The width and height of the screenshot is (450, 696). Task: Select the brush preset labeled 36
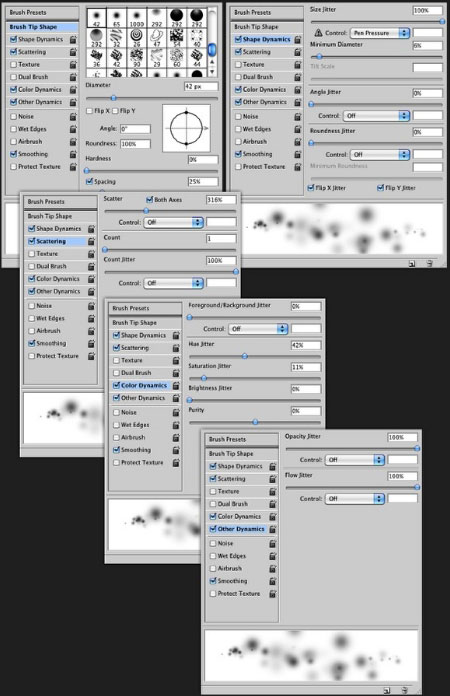(x=96, y=58)
